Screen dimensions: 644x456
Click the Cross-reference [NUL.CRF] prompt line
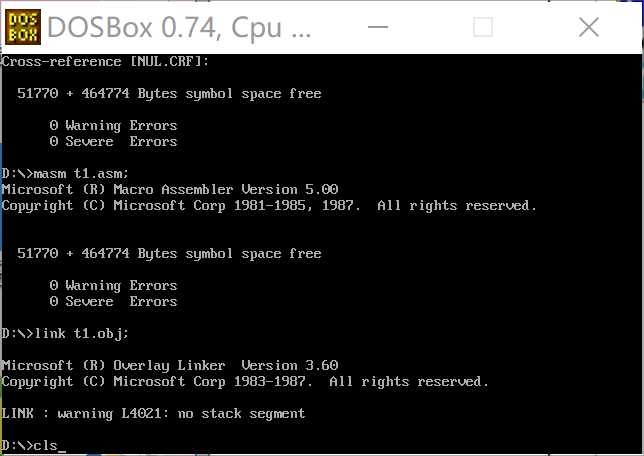pos(105,62)
